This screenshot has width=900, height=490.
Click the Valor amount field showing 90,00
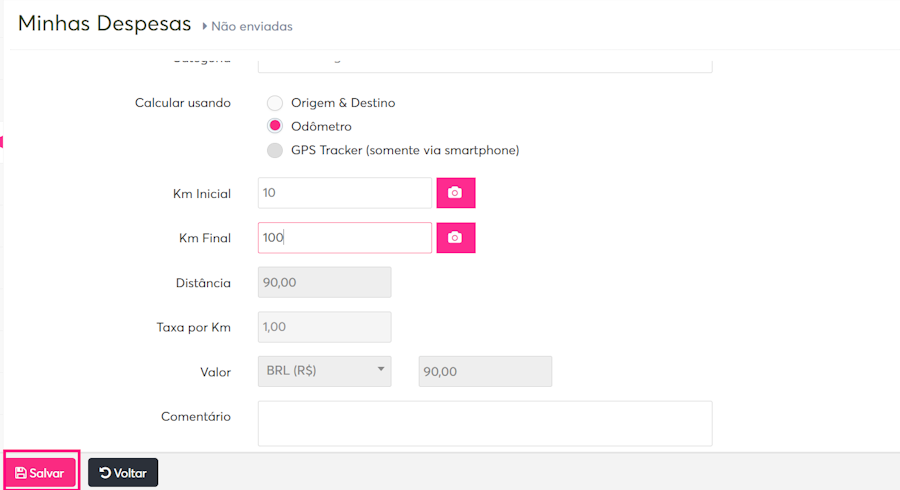[x=485, y=371]
